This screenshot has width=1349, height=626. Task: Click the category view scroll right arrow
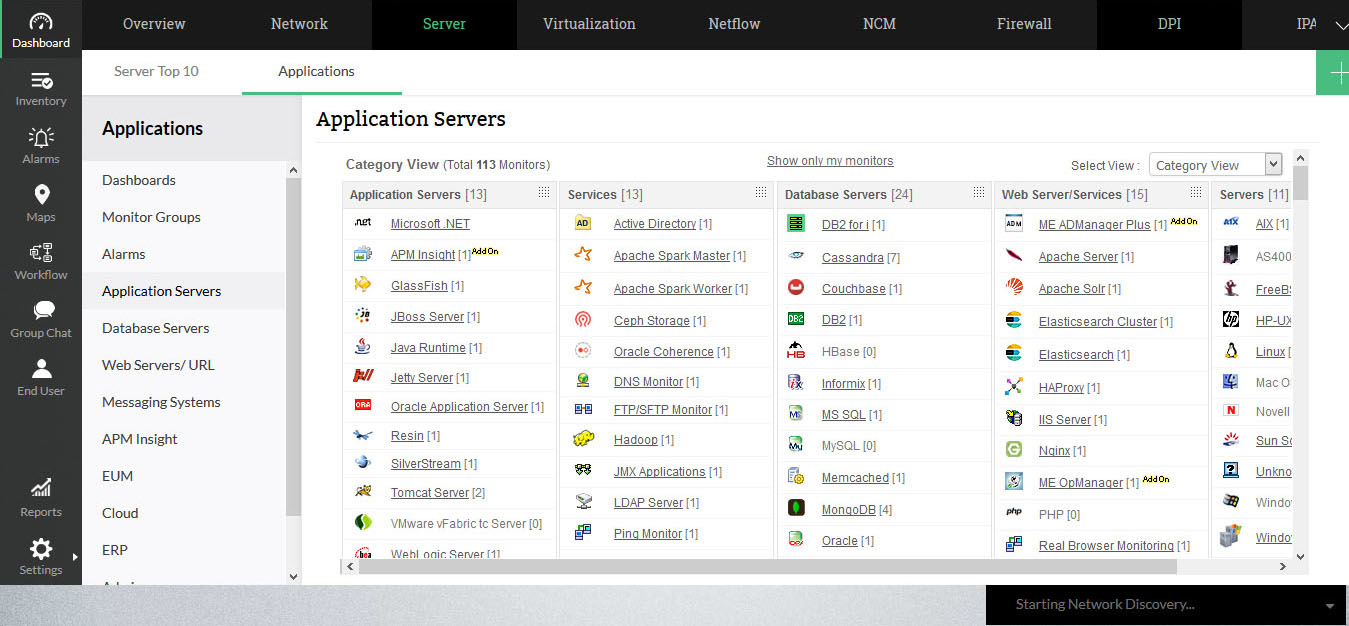pos(1283,567)
